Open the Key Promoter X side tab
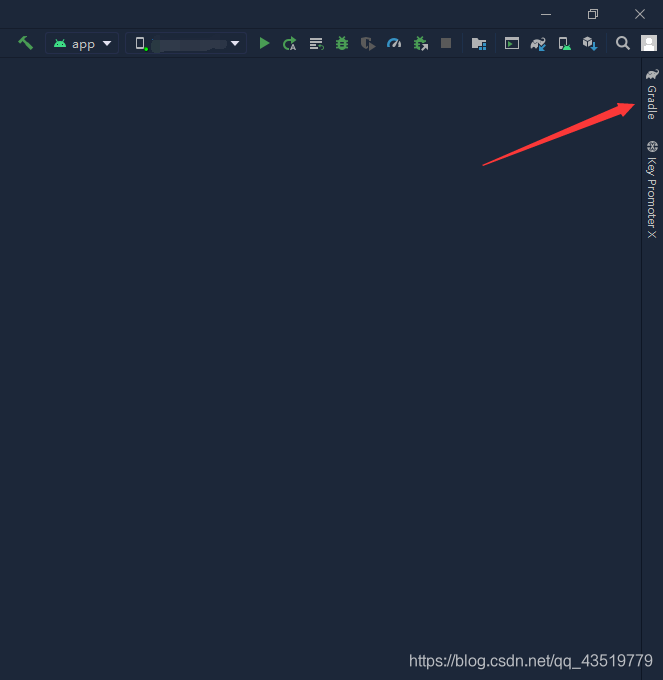Screen dimensions: 663x680 652,189
